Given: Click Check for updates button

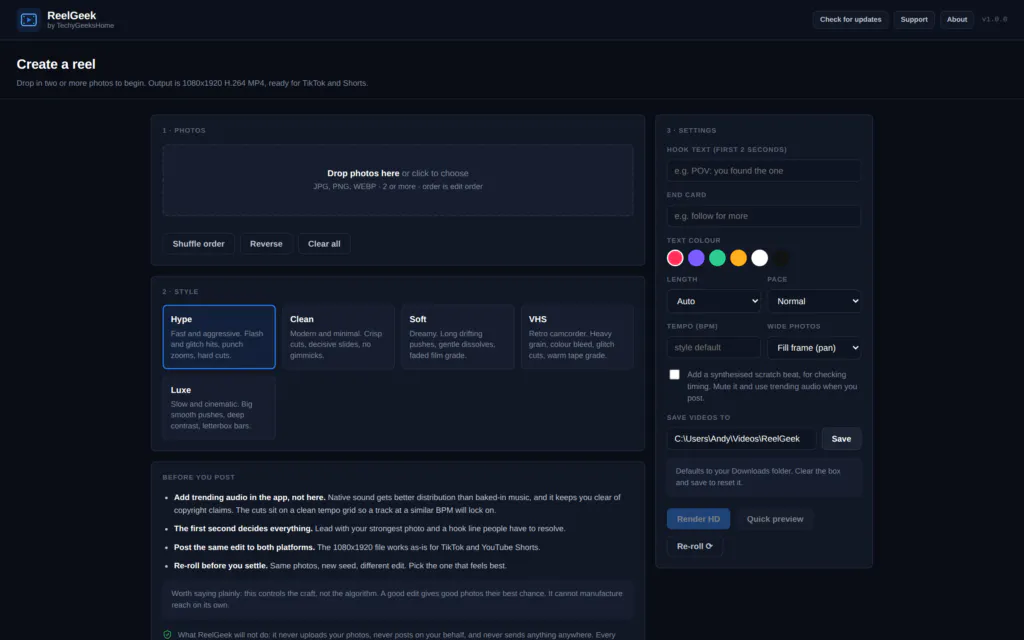Looking at the screenshot, I should tap(850, 20).
